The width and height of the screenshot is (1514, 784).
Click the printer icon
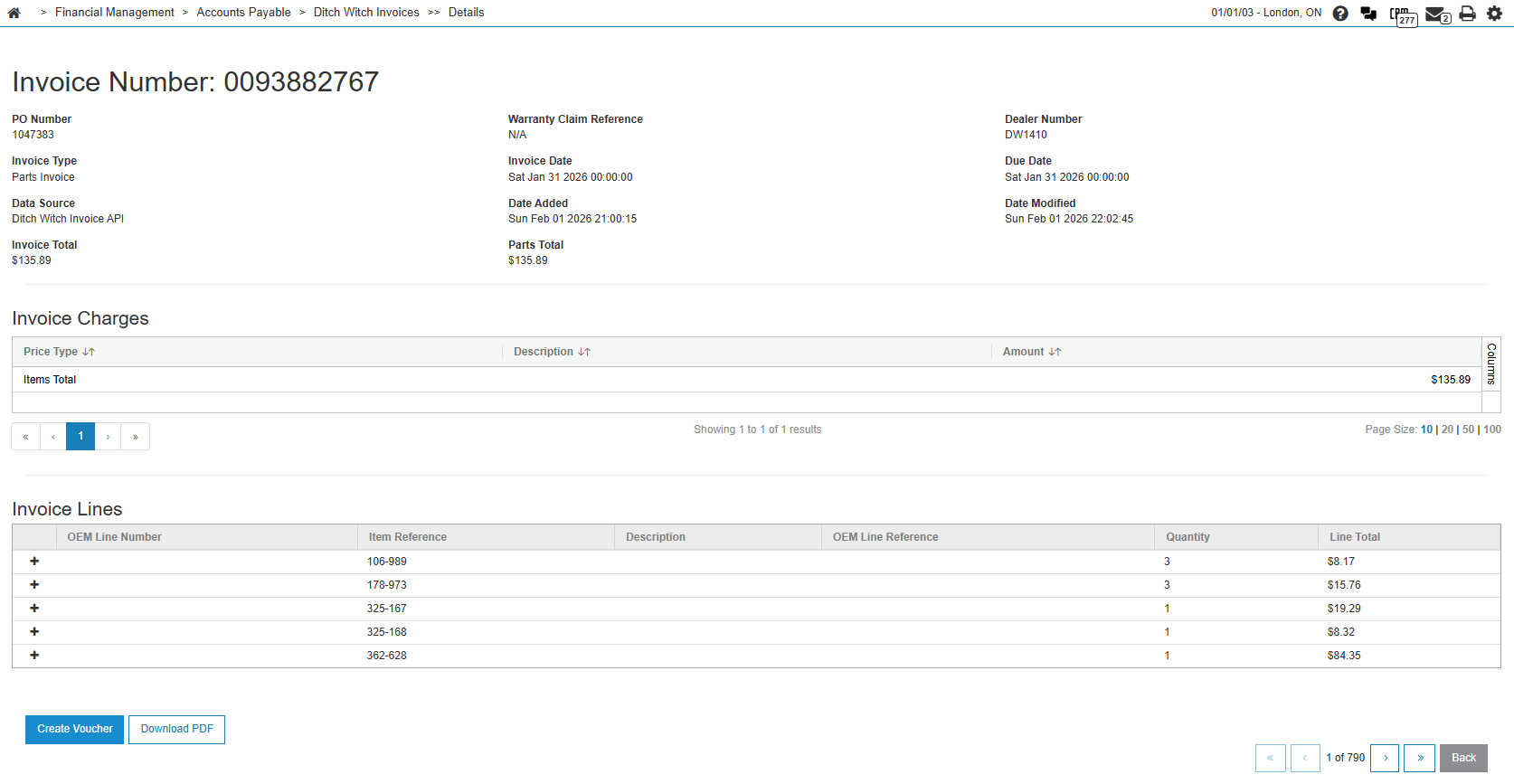(1467, 14)
